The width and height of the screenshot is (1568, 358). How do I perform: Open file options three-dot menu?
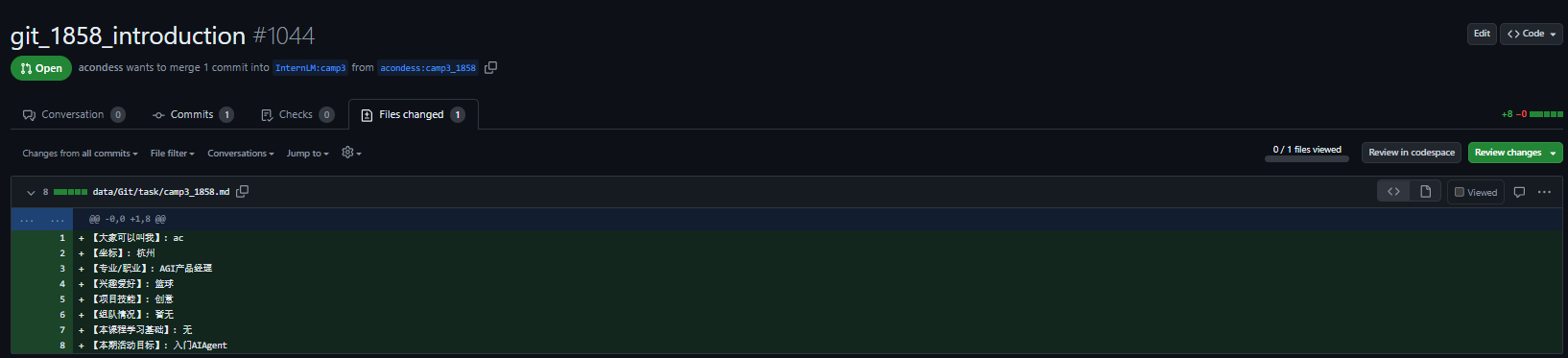pyautogui.click(x=1544, y=192)
